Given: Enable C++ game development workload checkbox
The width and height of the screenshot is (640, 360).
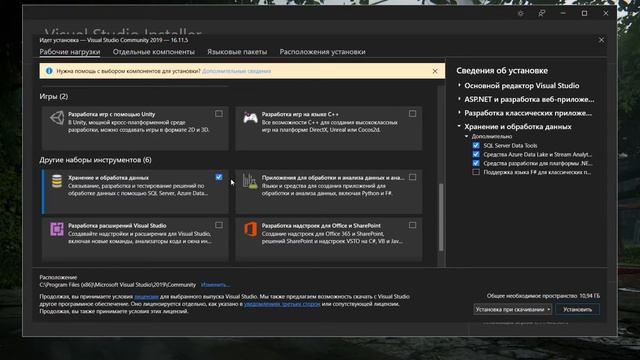Looking at the screenshot, I should 412,113.
